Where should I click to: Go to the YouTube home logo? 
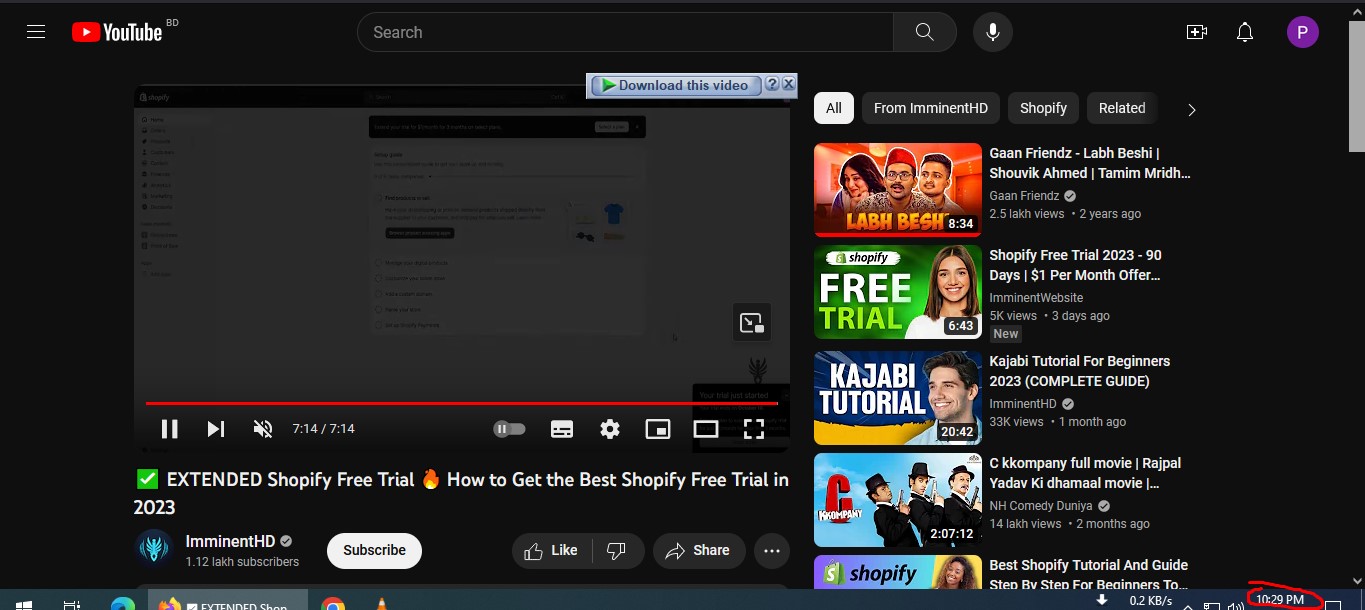[x=117, y=32]
